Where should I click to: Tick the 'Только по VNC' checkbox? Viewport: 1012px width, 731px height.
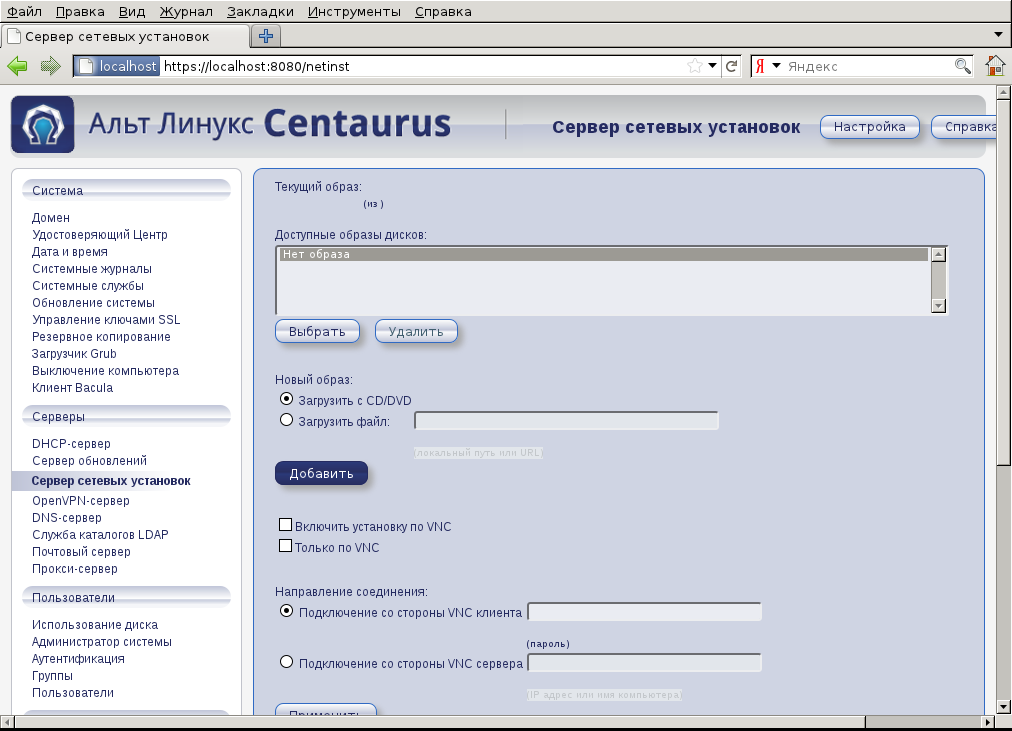285,546
